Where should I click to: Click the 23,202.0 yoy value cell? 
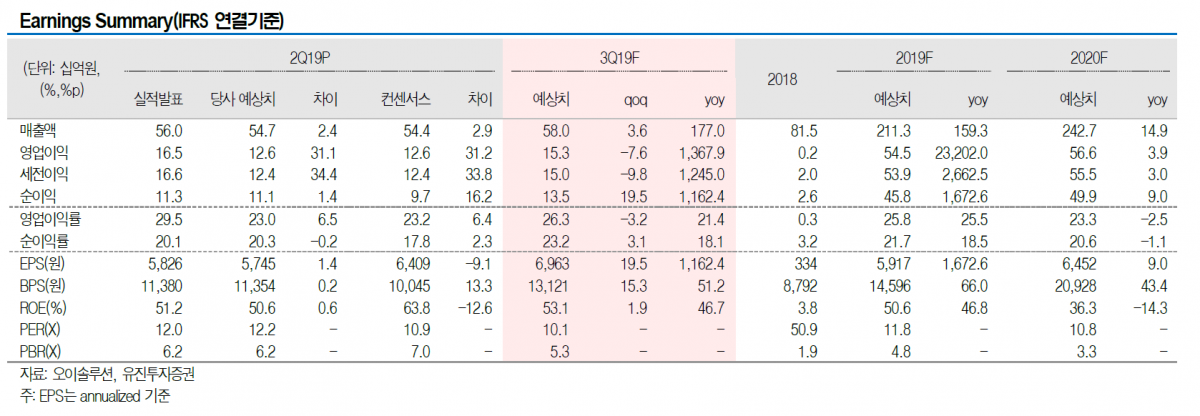(962, 152)
